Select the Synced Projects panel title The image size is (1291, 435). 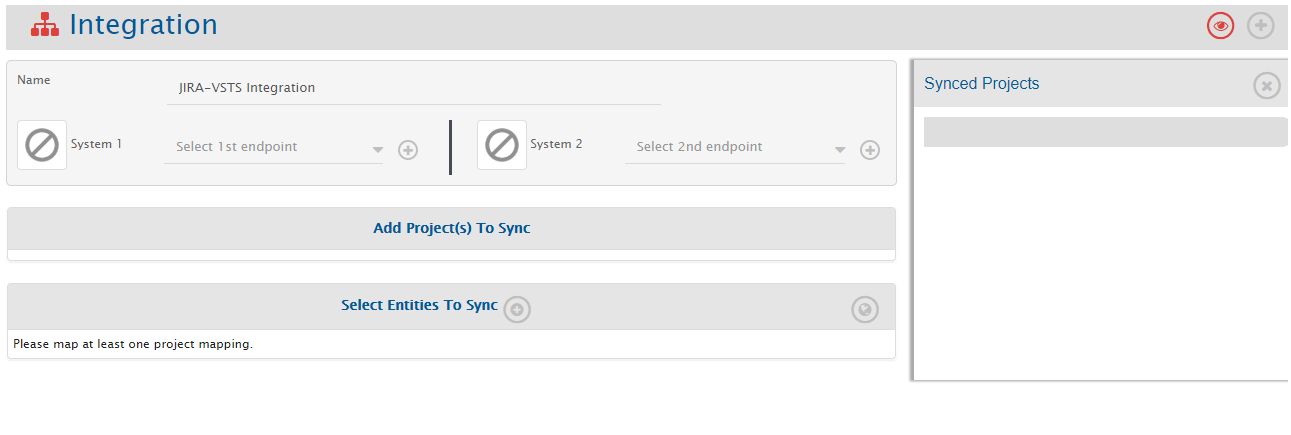pyautogui.click(x=981, y=84)
